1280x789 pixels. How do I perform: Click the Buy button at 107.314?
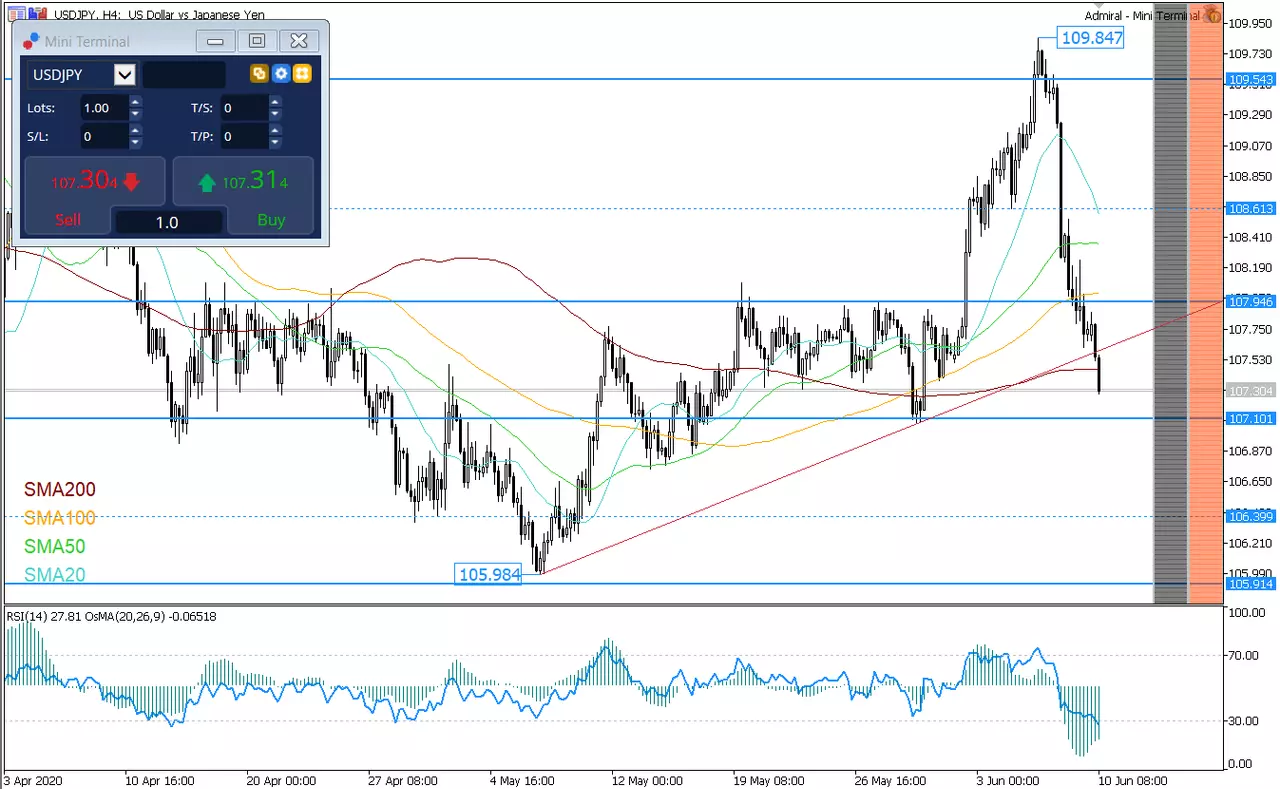[x=244, y=195]
